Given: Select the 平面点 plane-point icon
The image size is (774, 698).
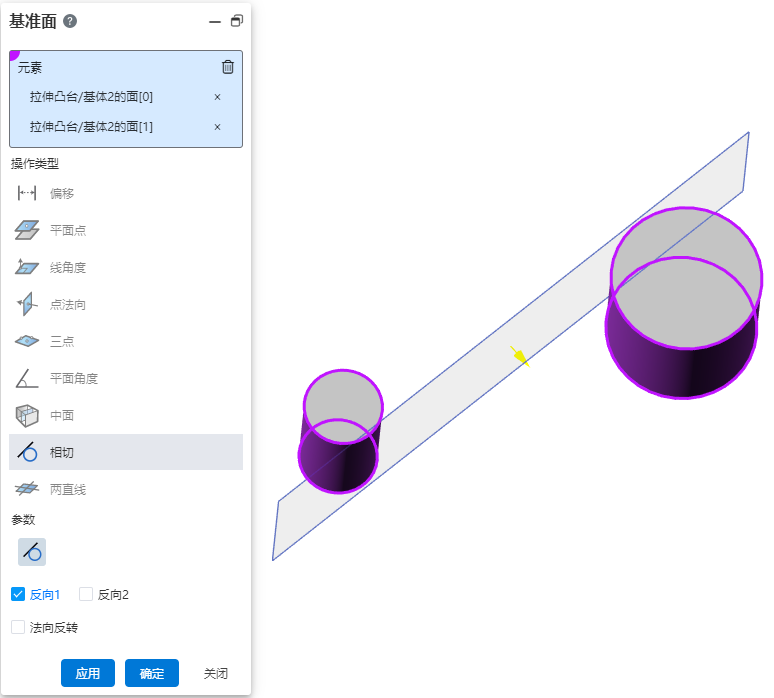Looking at the screenshot, I should pyautogui.click(x=27, y=230).
